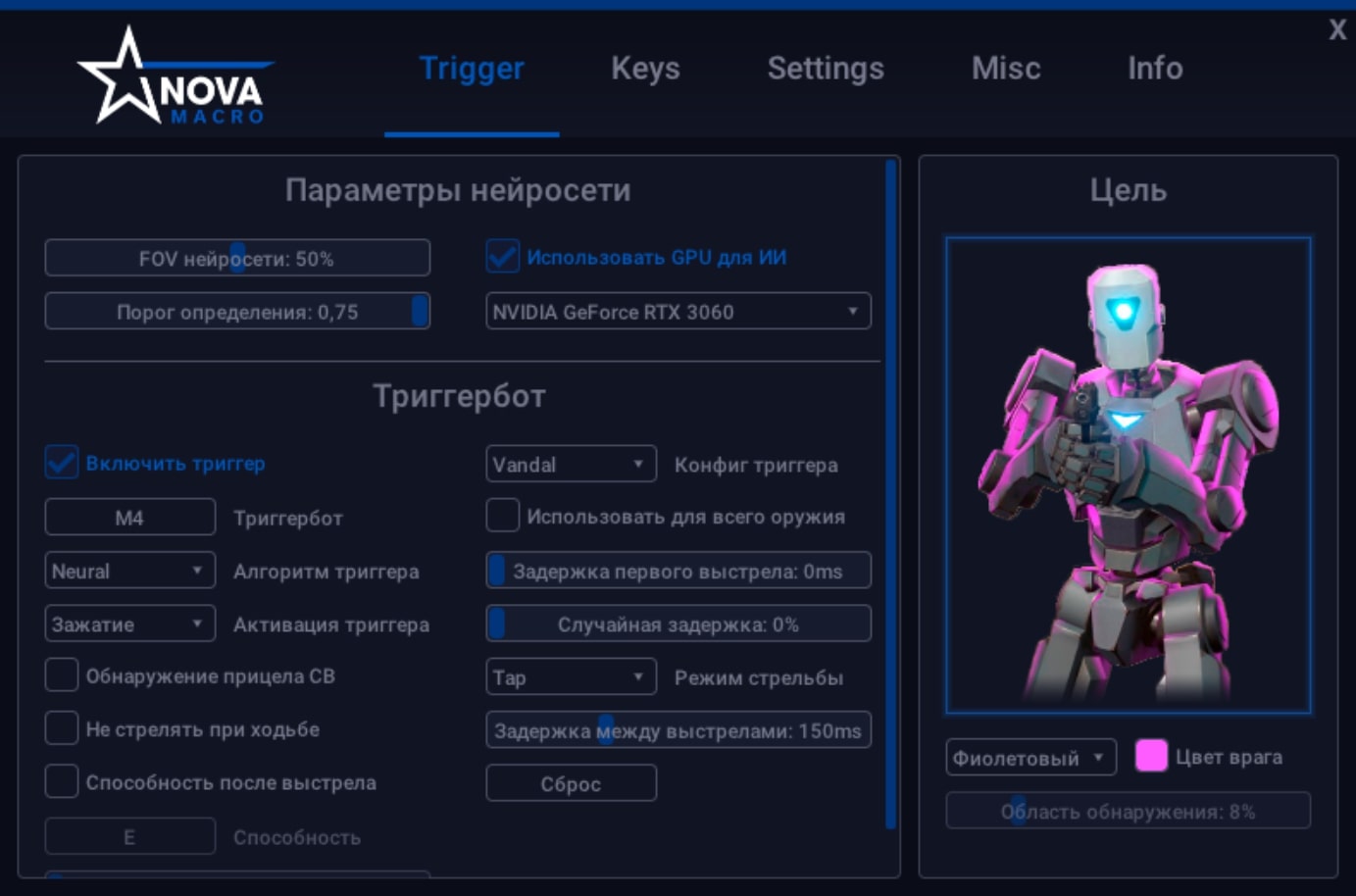Screen dimensions: 1356x896
Task: Enable Использовать для всего оружия option
Action: point(503,516)
